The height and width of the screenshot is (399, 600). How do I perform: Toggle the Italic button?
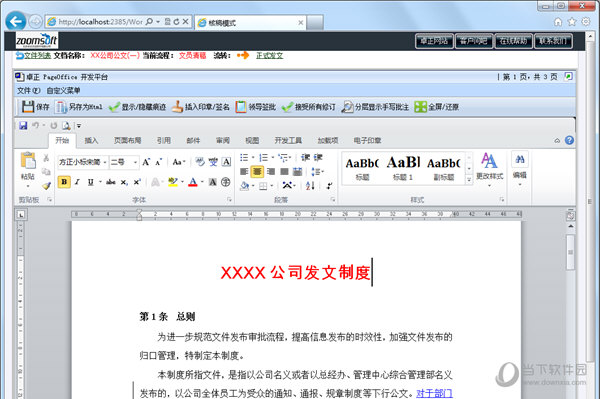point(77,182)
